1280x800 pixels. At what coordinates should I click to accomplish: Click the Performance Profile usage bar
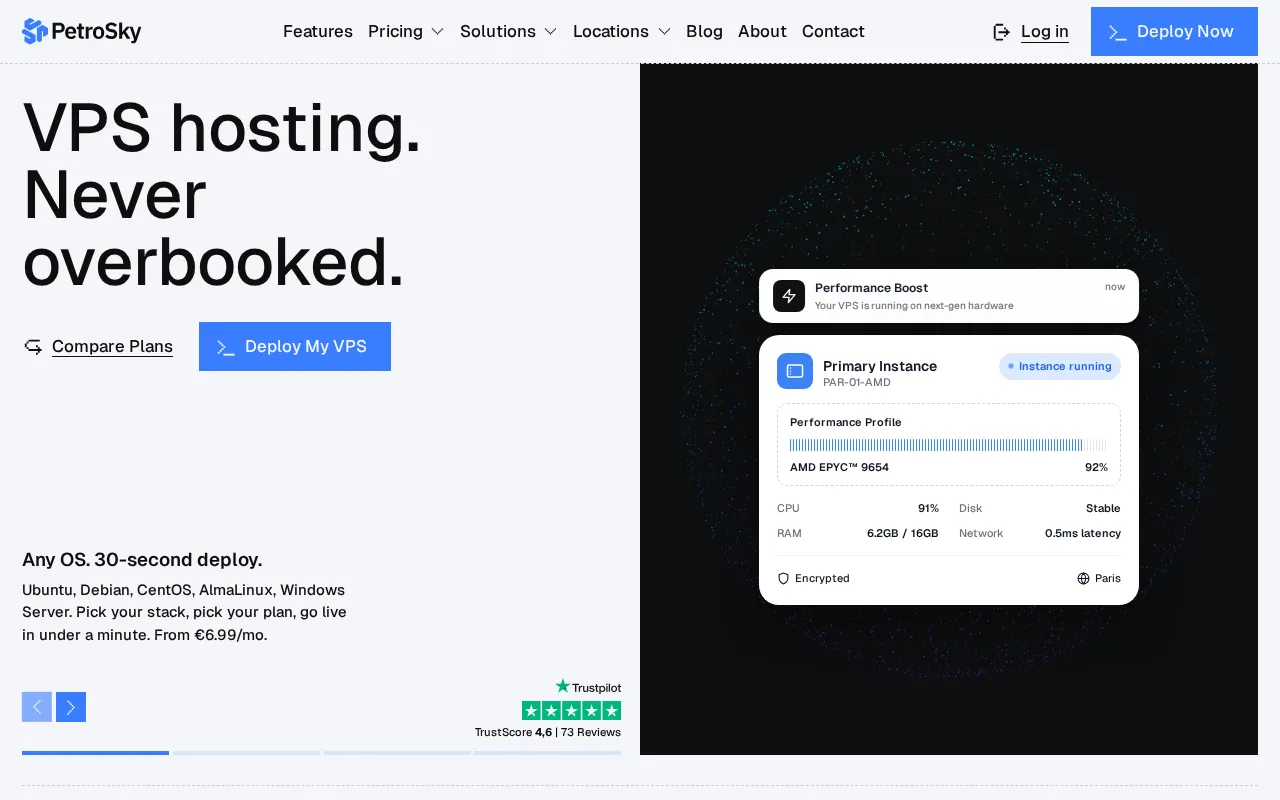[948, 445]
